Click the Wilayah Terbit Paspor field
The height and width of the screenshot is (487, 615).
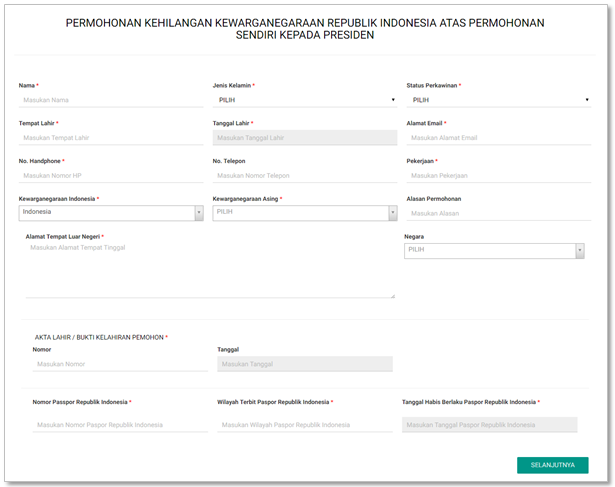pos(304,425)
